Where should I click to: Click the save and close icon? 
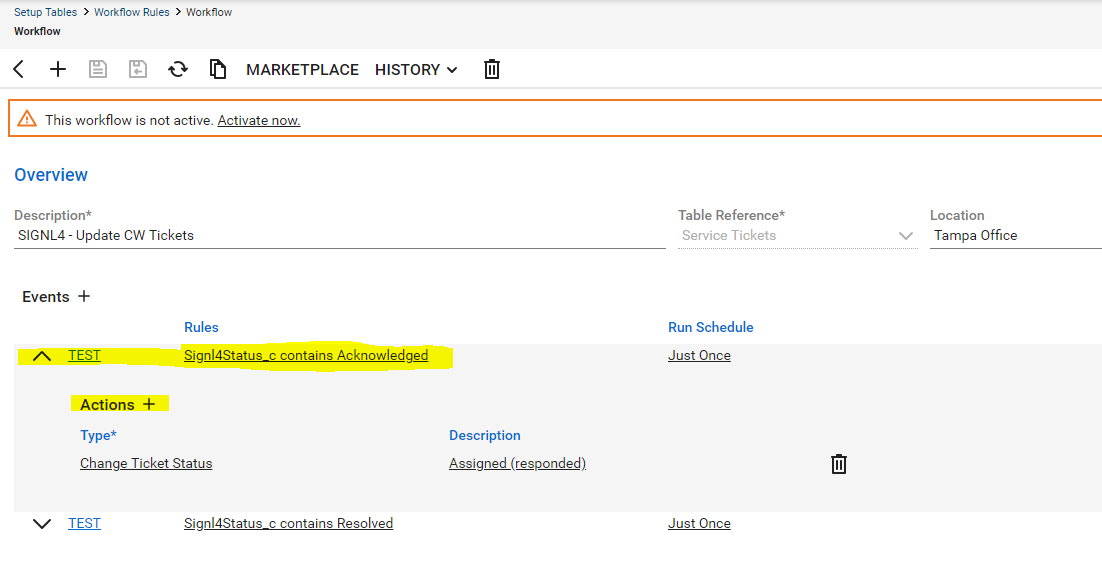click(138, 69)
